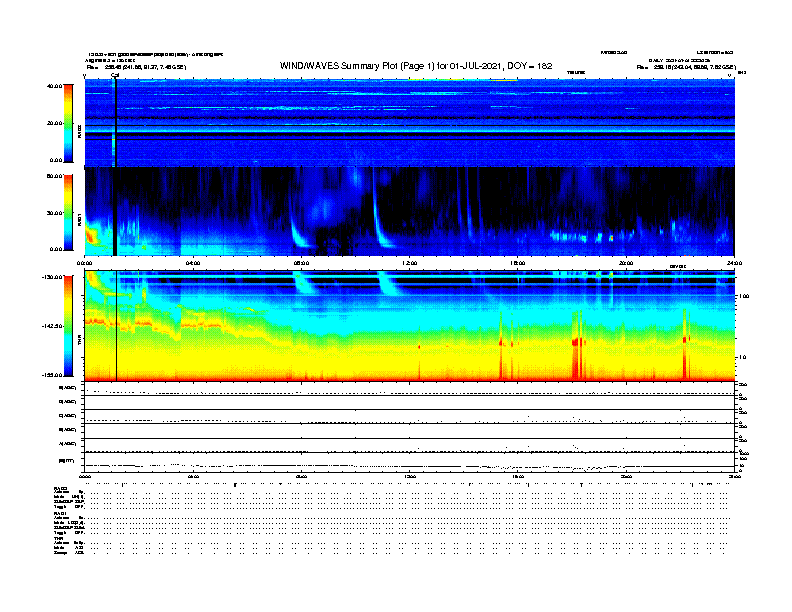
Task: Select the RAD2 panel color scale bar
Action: 68,123
